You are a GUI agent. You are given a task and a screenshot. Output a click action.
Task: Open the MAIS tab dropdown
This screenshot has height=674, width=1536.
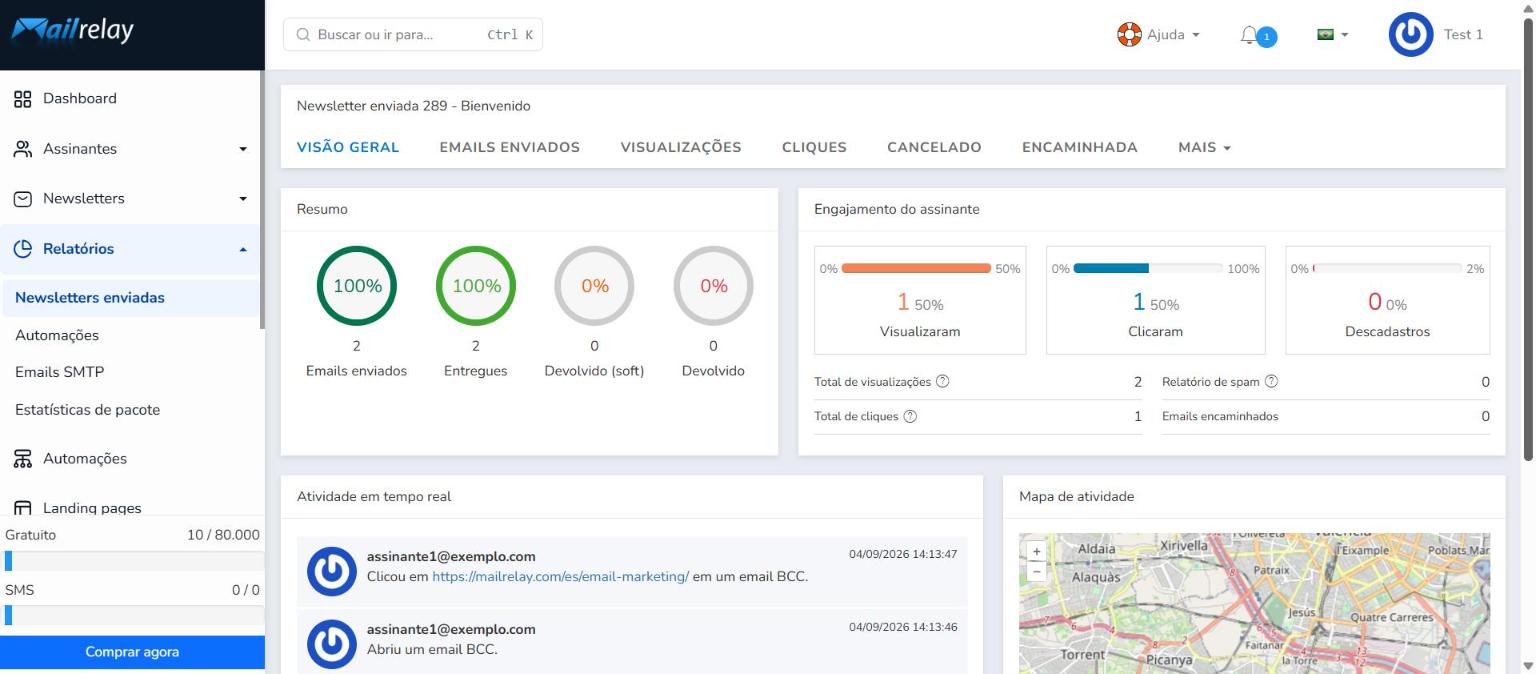coord(1204,147)
